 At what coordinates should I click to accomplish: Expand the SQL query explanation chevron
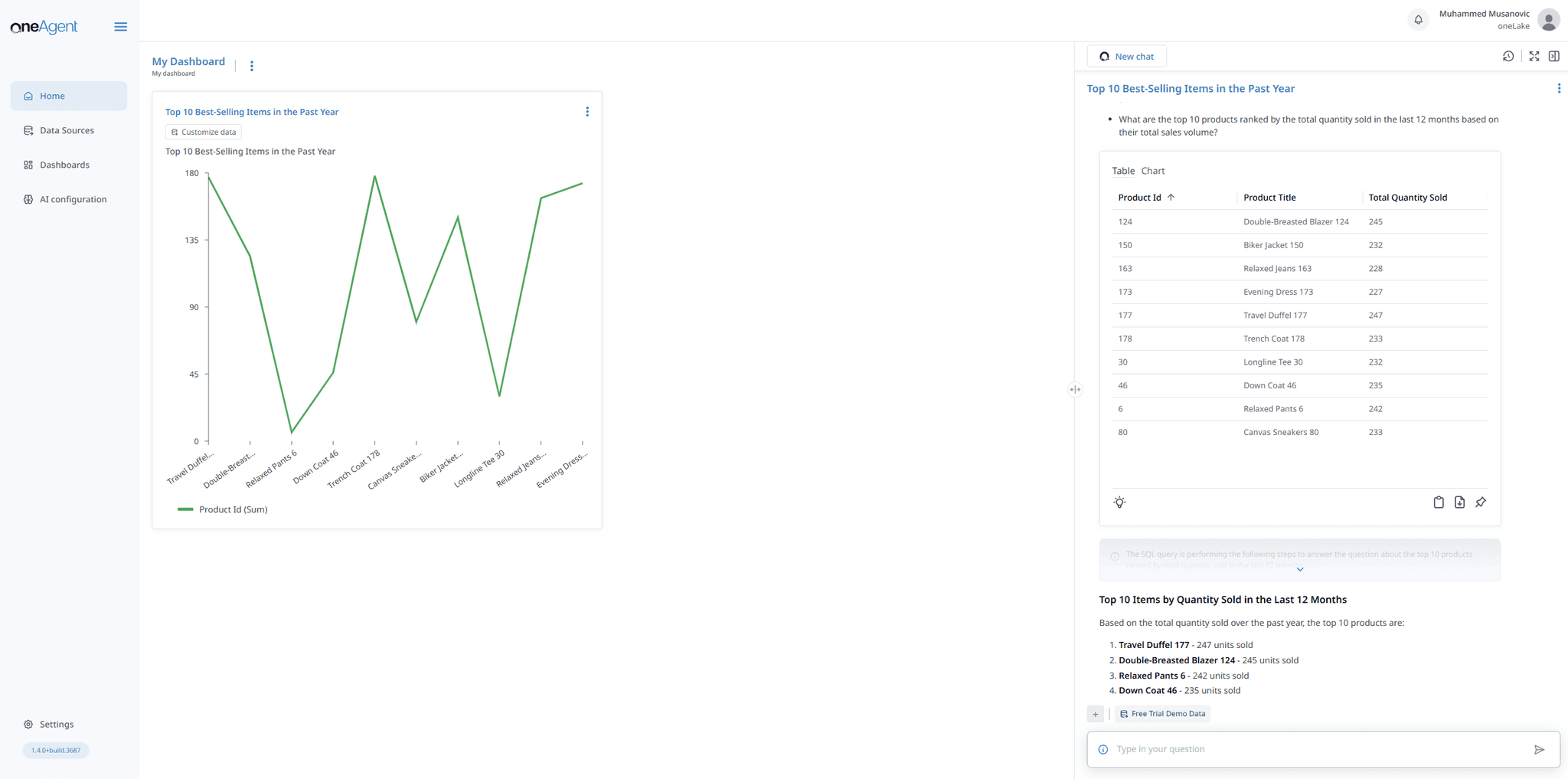(x=1299, y=569)
